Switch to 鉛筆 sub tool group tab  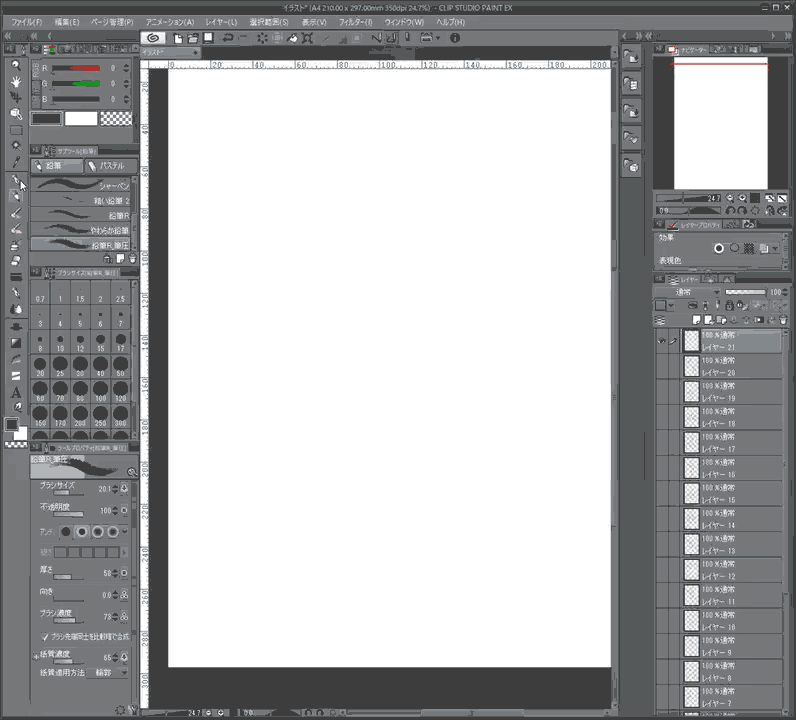pos(56,166)
